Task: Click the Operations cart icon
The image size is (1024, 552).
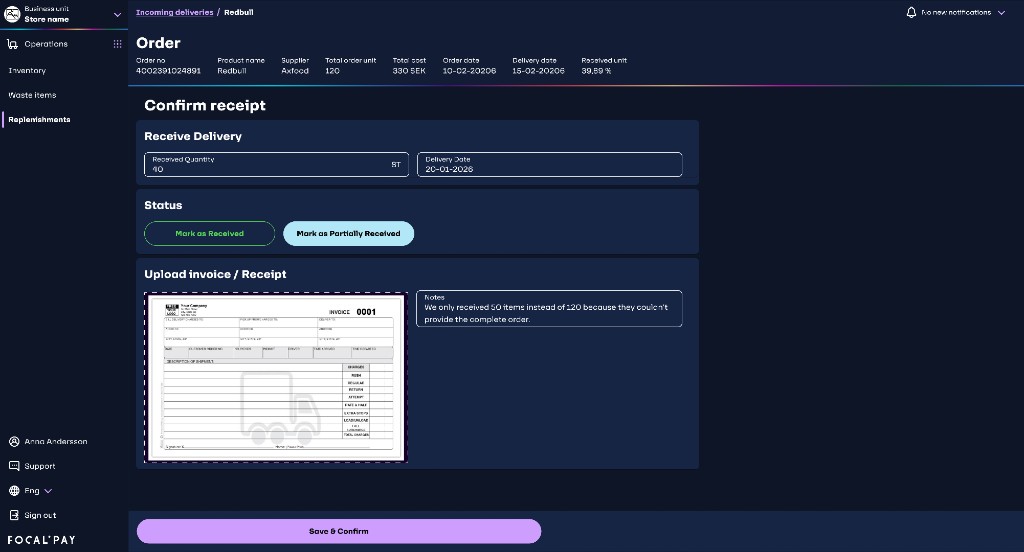Action: [12, 44]
